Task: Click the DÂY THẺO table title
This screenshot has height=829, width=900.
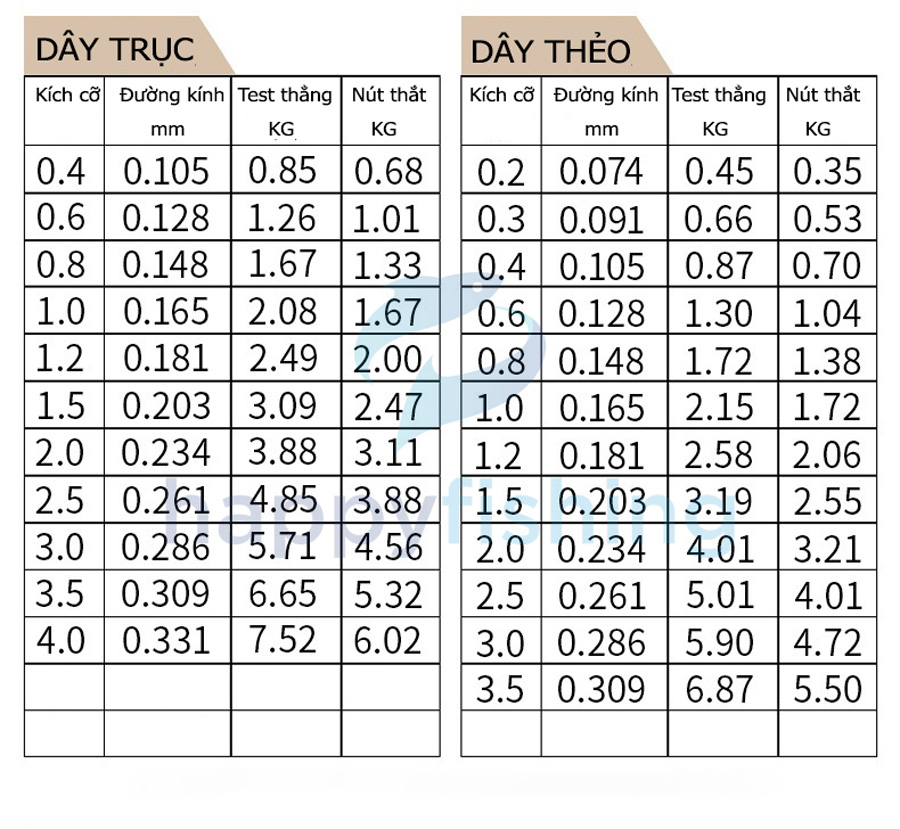Action: pos(550,51)
